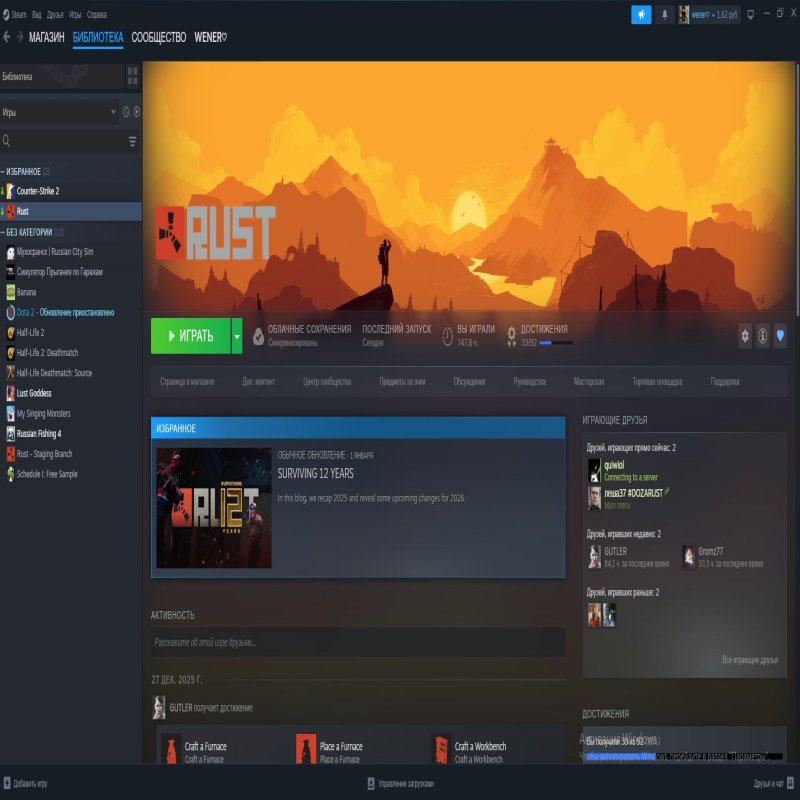
Task: Open dropdown arrow next to Играть
Action: [237, 336]
